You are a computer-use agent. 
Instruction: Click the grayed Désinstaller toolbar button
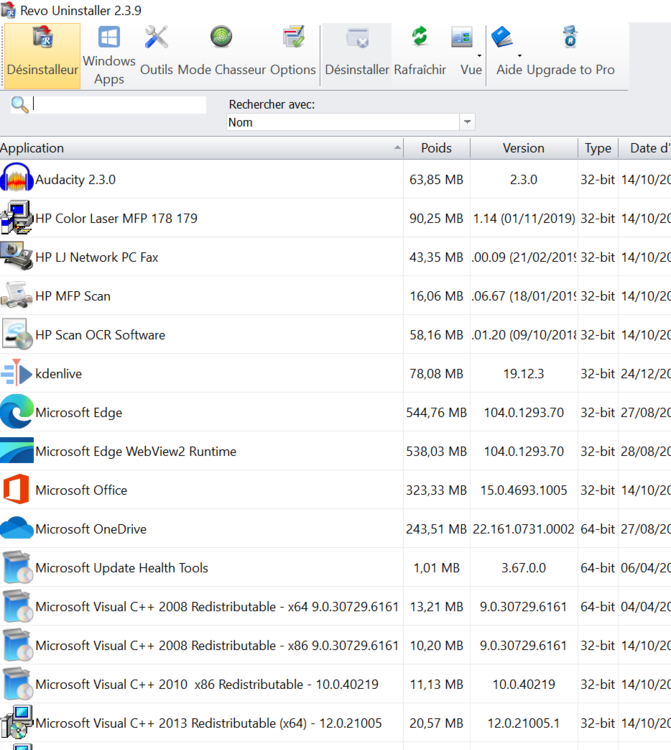coord(357,53)
